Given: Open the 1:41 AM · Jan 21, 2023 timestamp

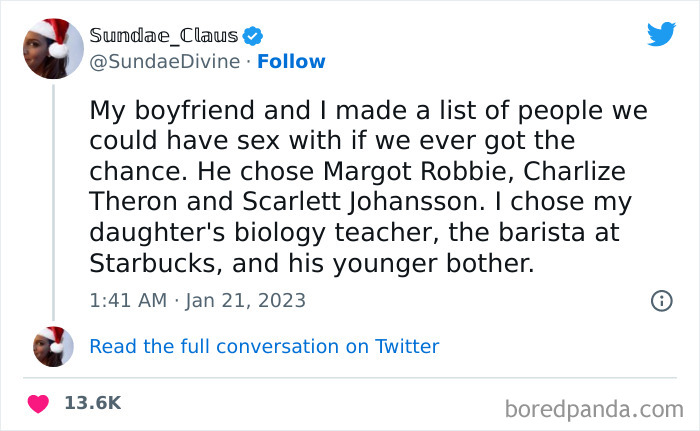Looking at the screenshot, I should pyautogui.click(x=198, y=300).
